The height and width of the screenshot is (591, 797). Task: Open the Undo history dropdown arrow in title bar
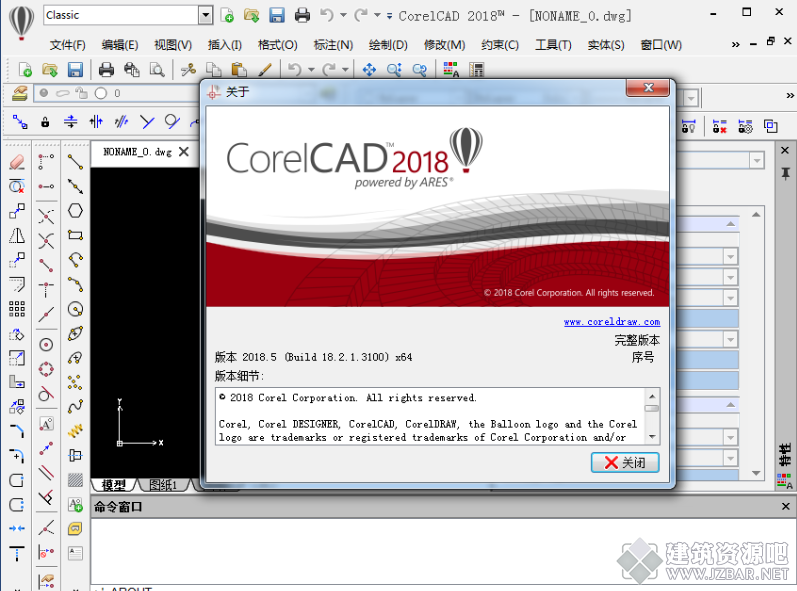click(344, 15)
